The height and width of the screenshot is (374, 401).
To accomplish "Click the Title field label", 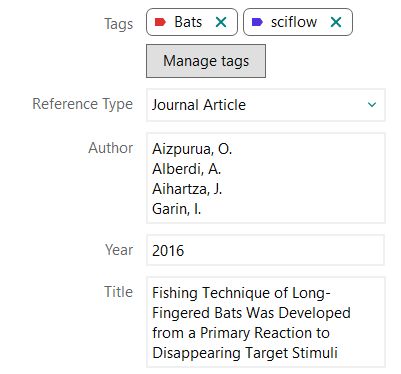I will tap(118, 292).
